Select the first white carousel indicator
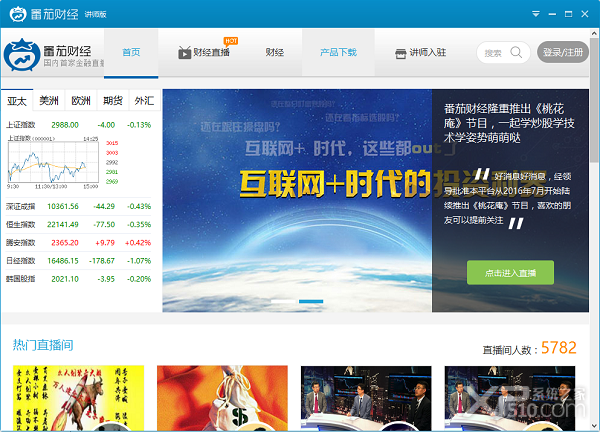600x432 pixels. (283, 302)
